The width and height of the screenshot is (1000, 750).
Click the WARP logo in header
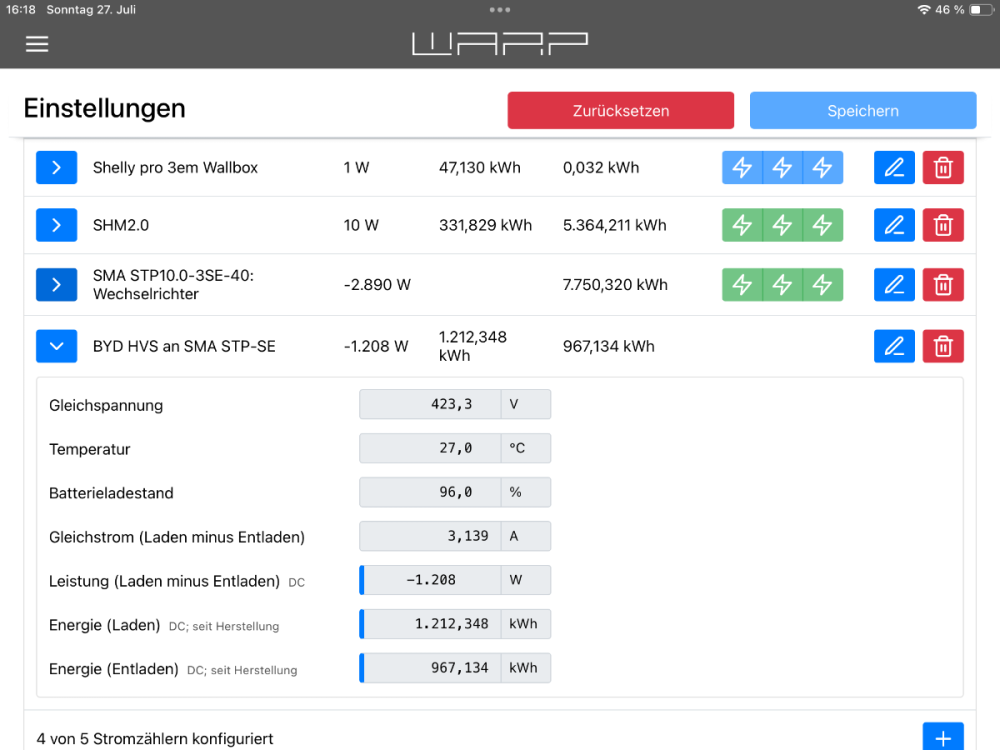click(499, 44)
